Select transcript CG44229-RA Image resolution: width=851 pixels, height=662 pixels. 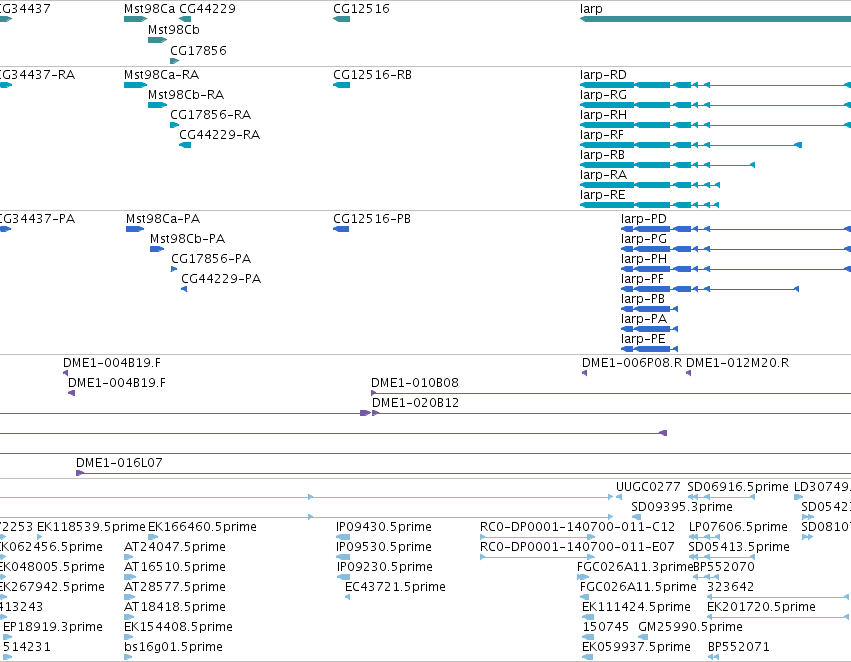185,145
